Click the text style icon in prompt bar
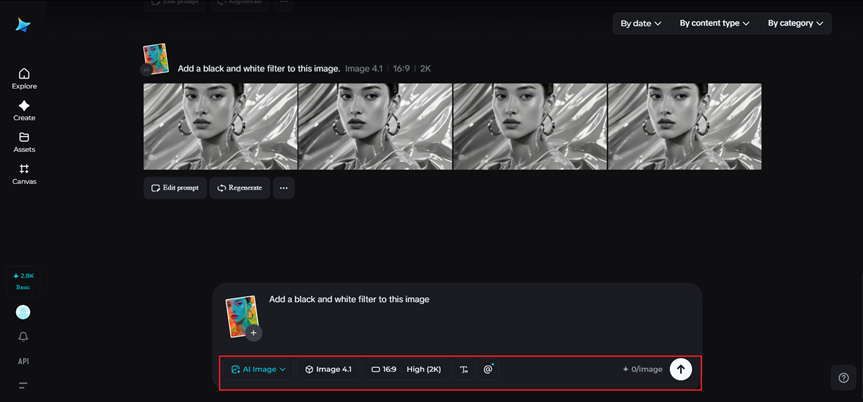863x402 pixels. click(464, 369)
